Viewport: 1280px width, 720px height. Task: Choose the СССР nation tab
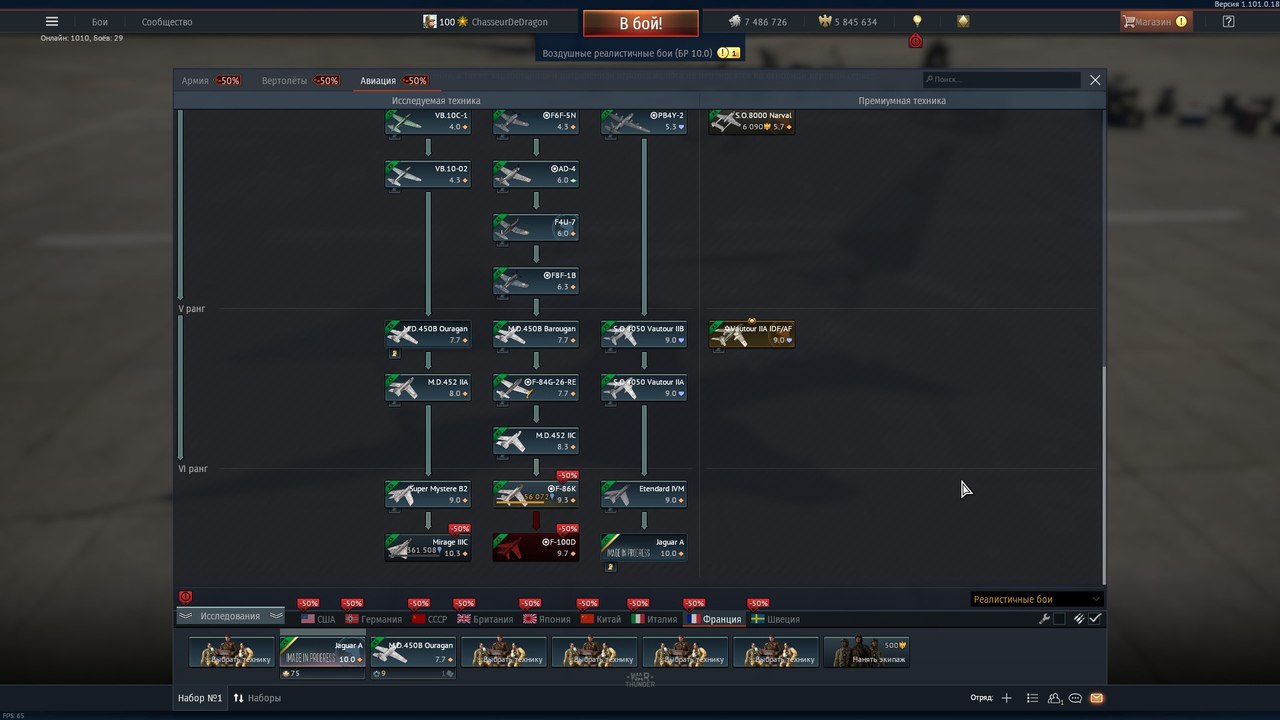[x=429, y=619]
